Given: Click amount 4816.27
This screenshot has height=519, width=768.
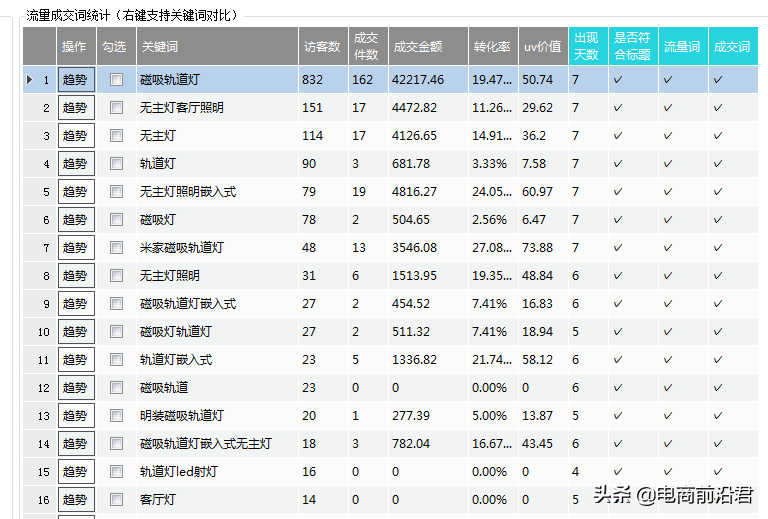Looking at the screenshot, I should click(x=414, y=191).
